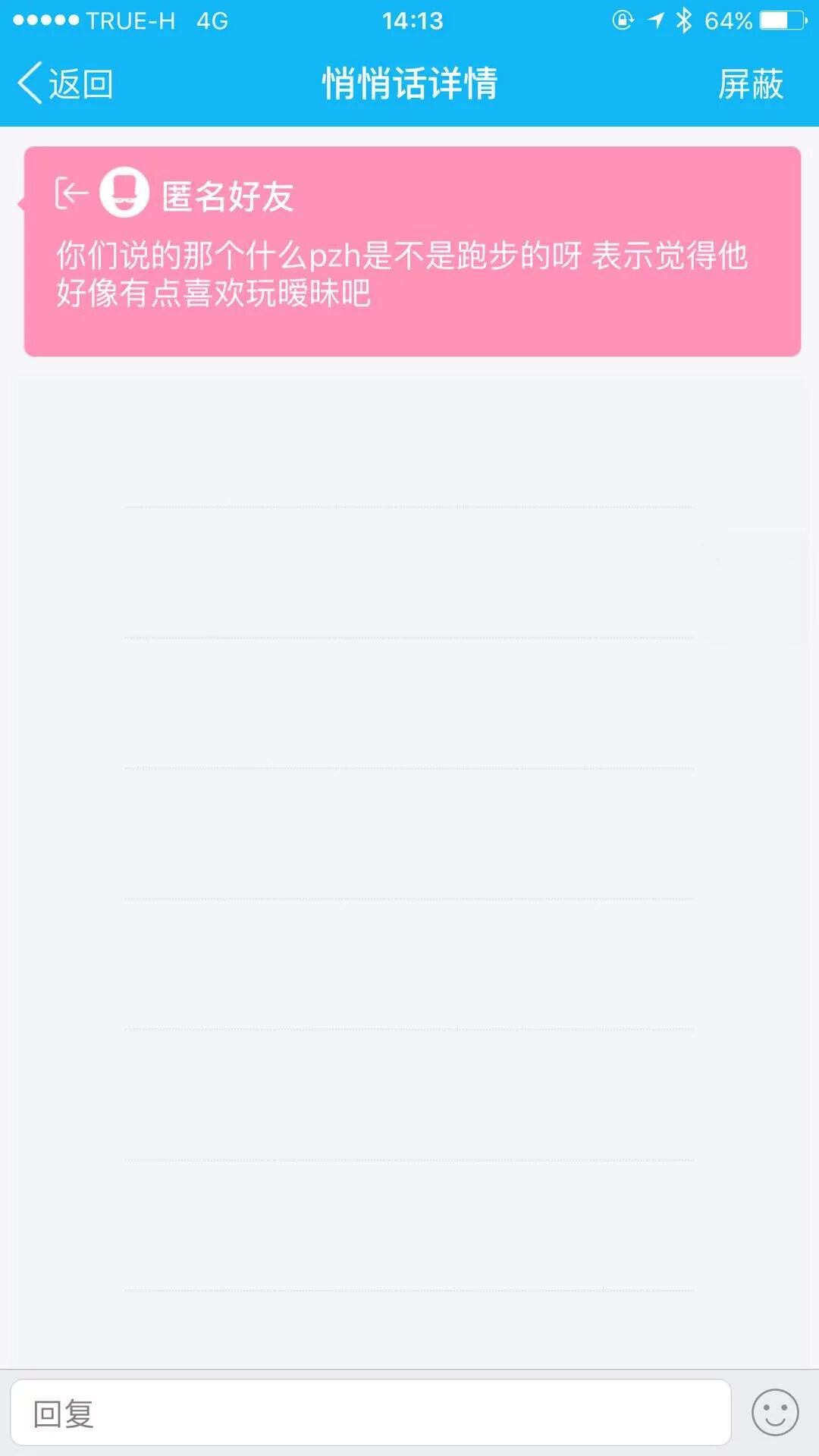The height and width of the screenshot is (1456, 819).
Task: Tap the rotation lock status icon
Action: pyautogui.click(x=623, y=20)
